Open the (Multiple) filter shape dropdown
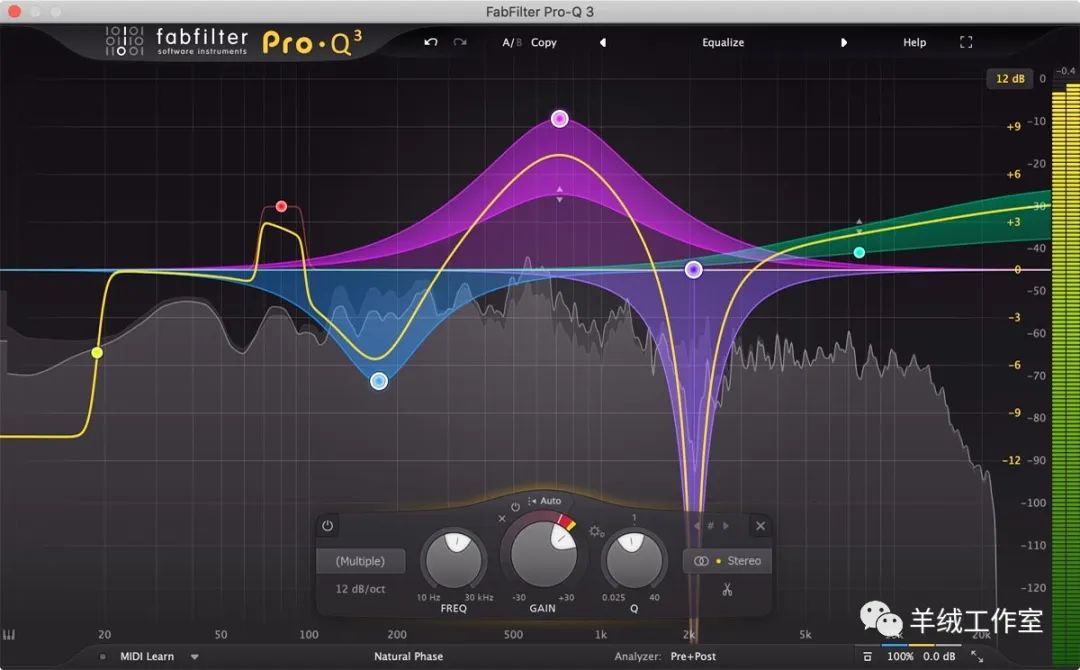Image resolution: width=1080 pixels, height=670 pixels. (x=361, y=561)
